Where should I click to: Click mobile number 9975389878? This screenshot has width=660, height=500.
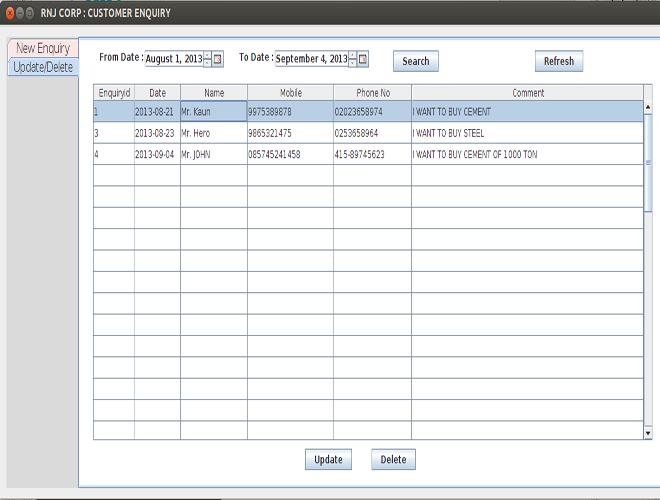coord(290,112)
